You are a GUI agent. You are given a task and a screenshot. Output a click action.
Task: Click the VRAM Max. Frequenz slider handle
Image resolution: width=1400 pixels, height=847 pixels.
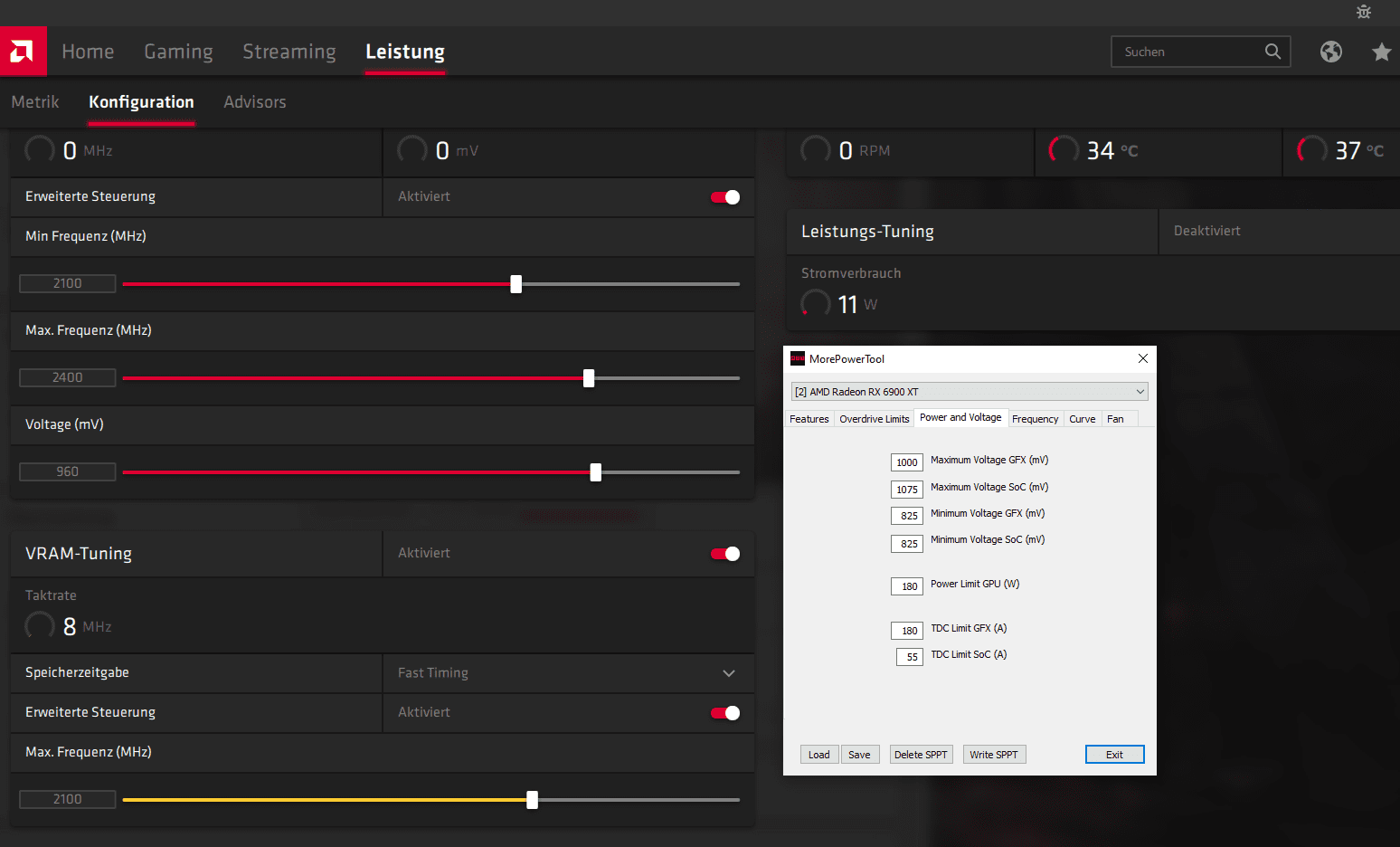pyautogui.click(x=532, y=800)
